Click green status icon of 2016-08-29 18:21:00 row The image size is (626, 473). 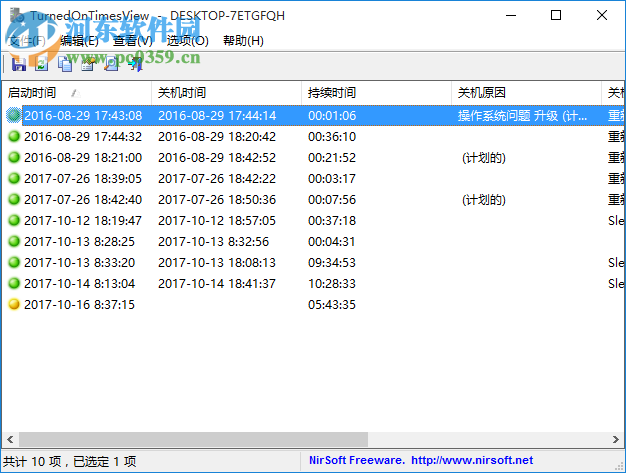14,157
